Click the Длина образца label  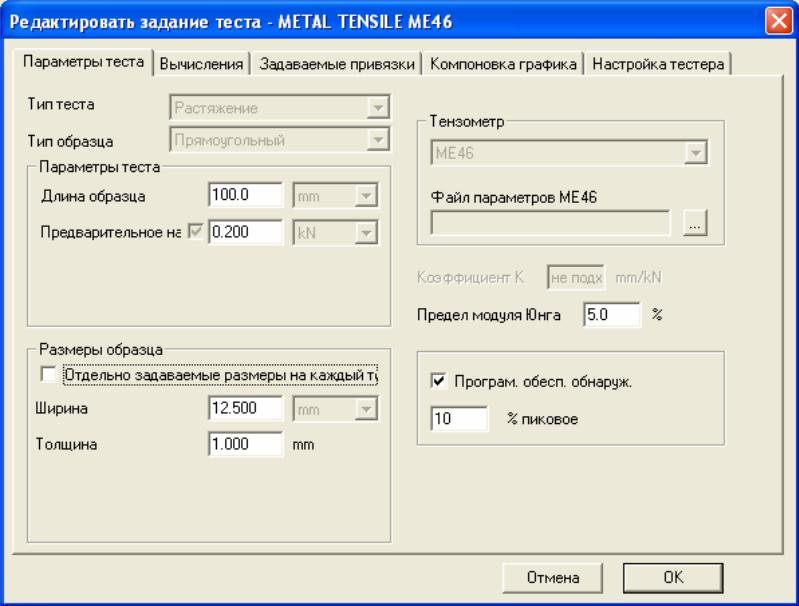93,196
